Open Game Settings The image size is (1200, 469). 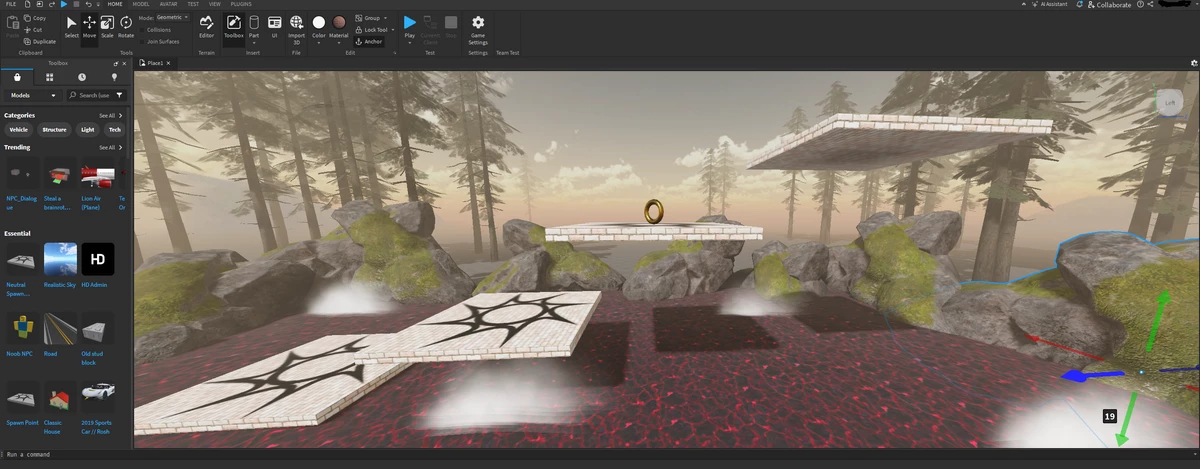pyautogui.click(x=478, y=26)
